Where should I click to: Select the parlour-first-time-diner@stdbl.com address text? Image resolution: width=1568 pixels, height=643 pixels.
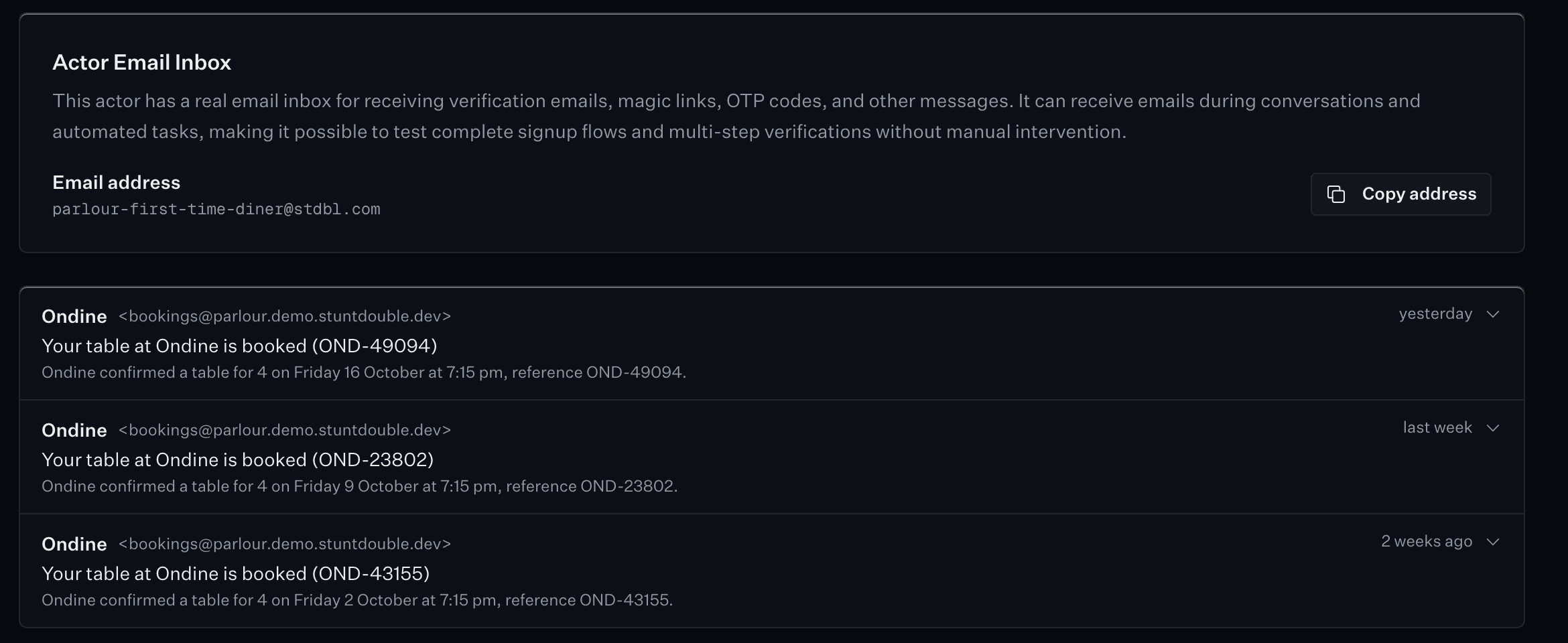pos(216,209)
